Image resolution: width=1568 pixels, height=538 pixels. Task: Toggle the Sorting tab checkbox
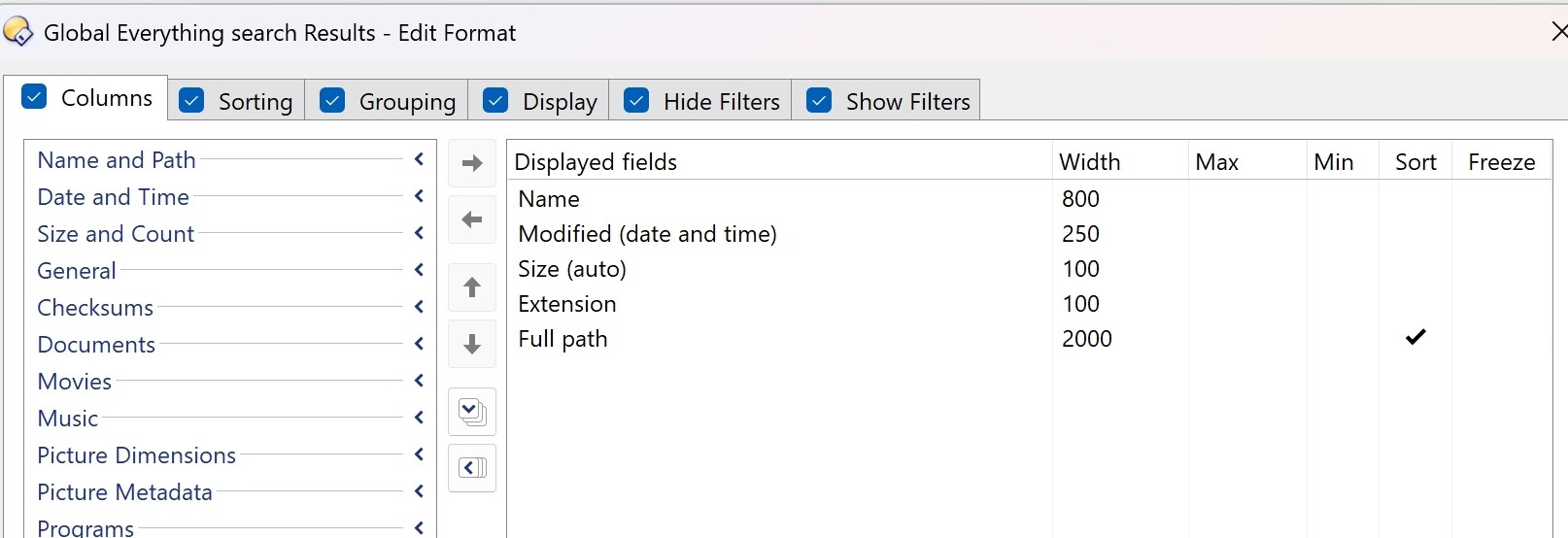point(191,101)
